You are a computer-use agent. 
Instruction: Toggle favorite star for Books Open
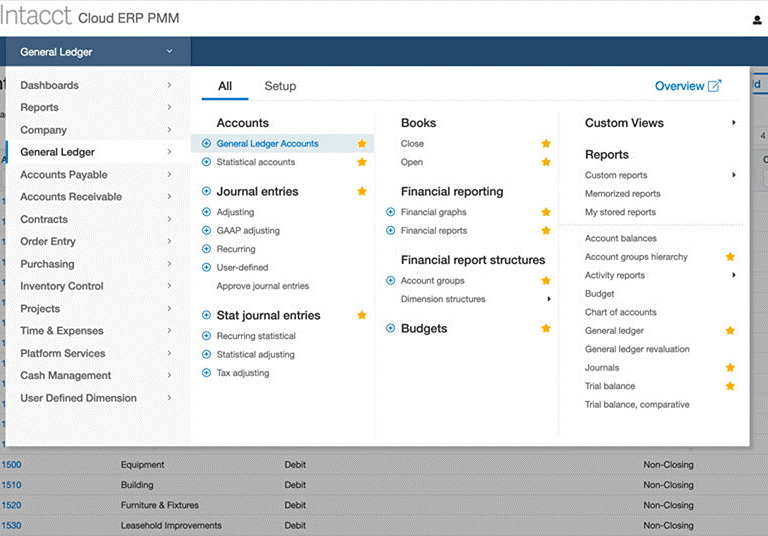tap(546, 162)
